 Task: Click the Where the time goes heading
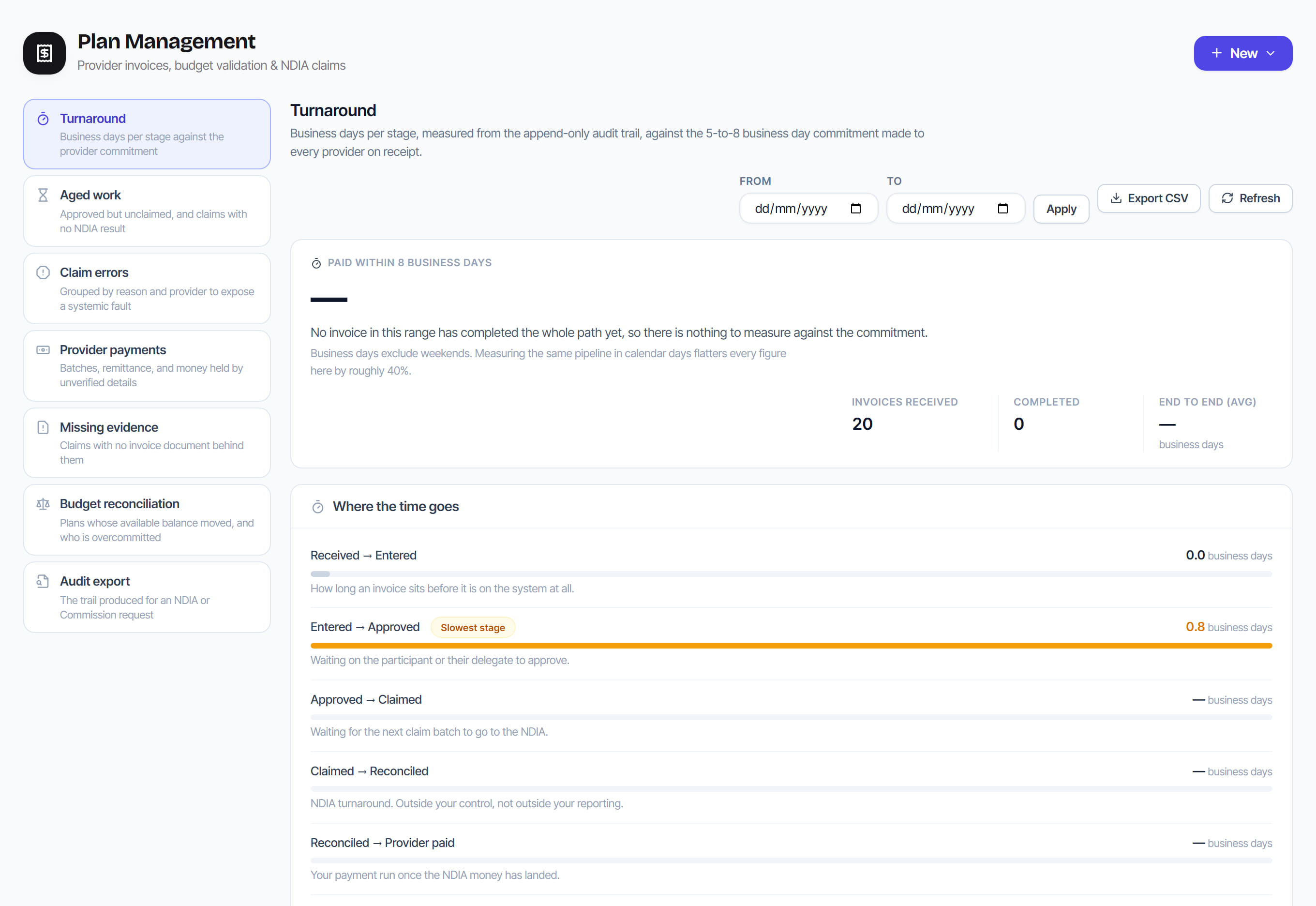(396, 506)
